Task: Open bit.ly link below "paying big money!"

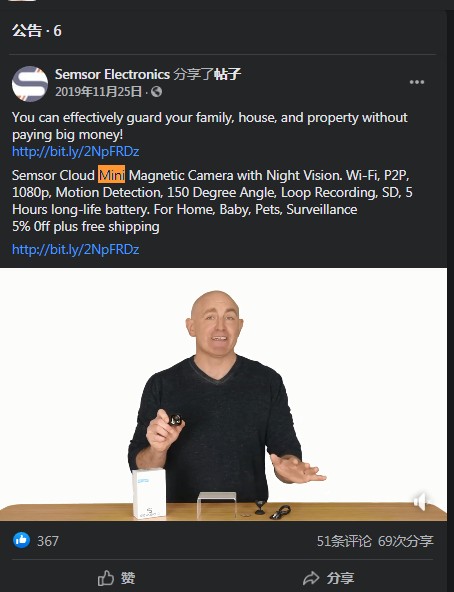Action: 76,151
